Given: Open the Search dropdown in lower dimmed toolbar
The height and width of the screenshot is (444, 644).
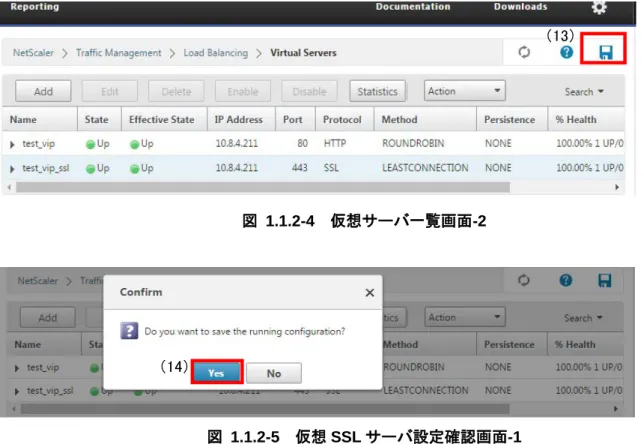Looking at the screenshot, I should point(583,318).
